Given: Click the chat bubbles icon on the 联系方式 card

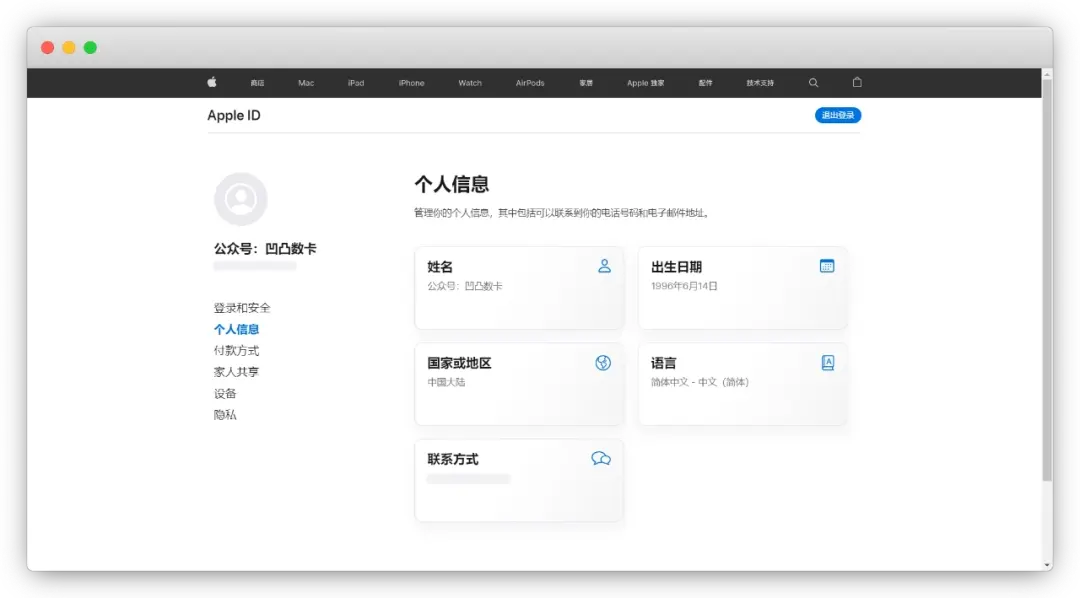Looking at the screenshot, I should 601,459.
